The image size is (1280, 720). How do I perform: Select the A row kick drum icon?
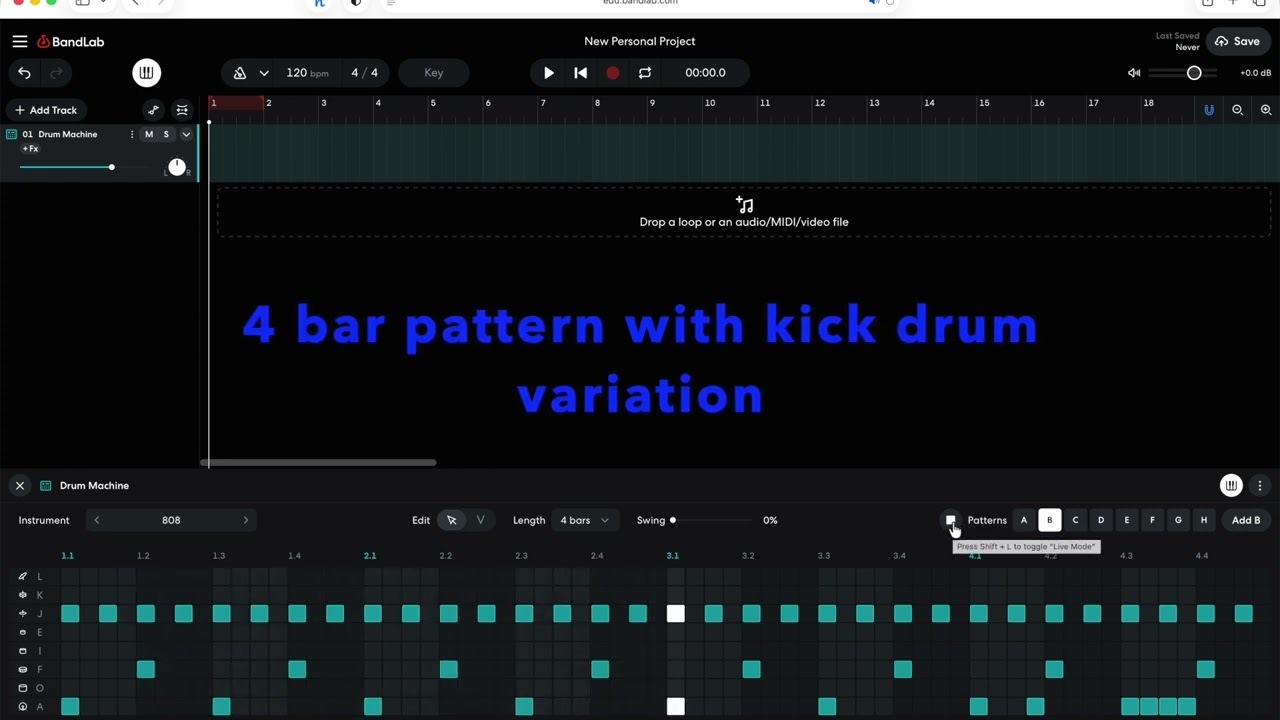[x=23, y=707]
